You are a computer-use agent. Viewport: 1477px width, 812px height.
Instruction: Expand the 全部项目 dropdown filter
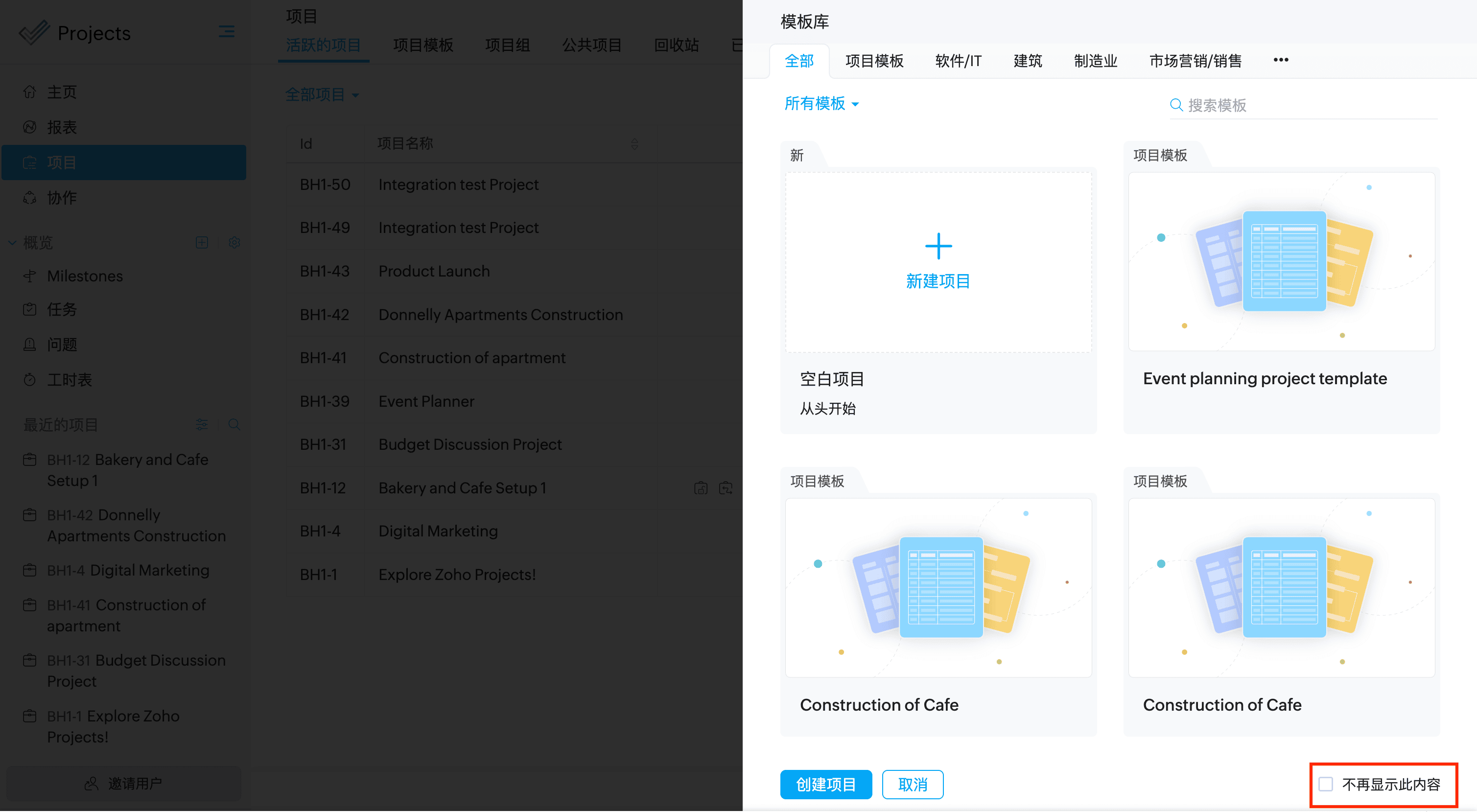click(x=322, y=94)
